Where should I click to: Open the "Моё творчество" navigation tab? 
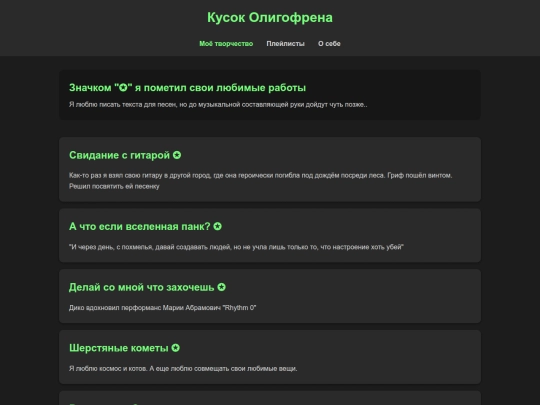226,44
